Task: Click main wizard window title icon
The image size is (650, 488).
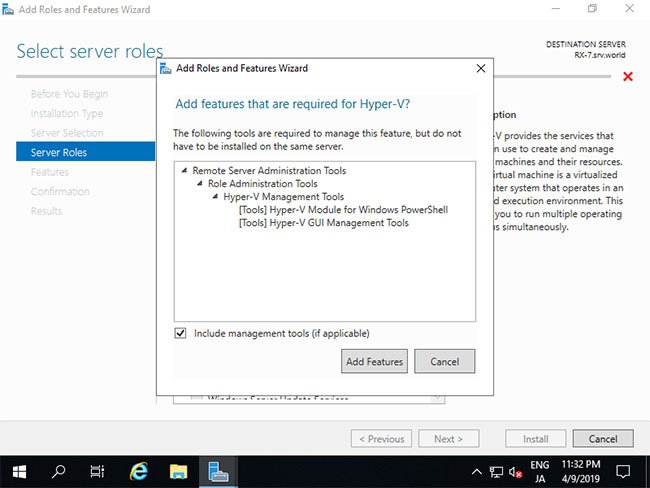Action: tap(7, 9)
